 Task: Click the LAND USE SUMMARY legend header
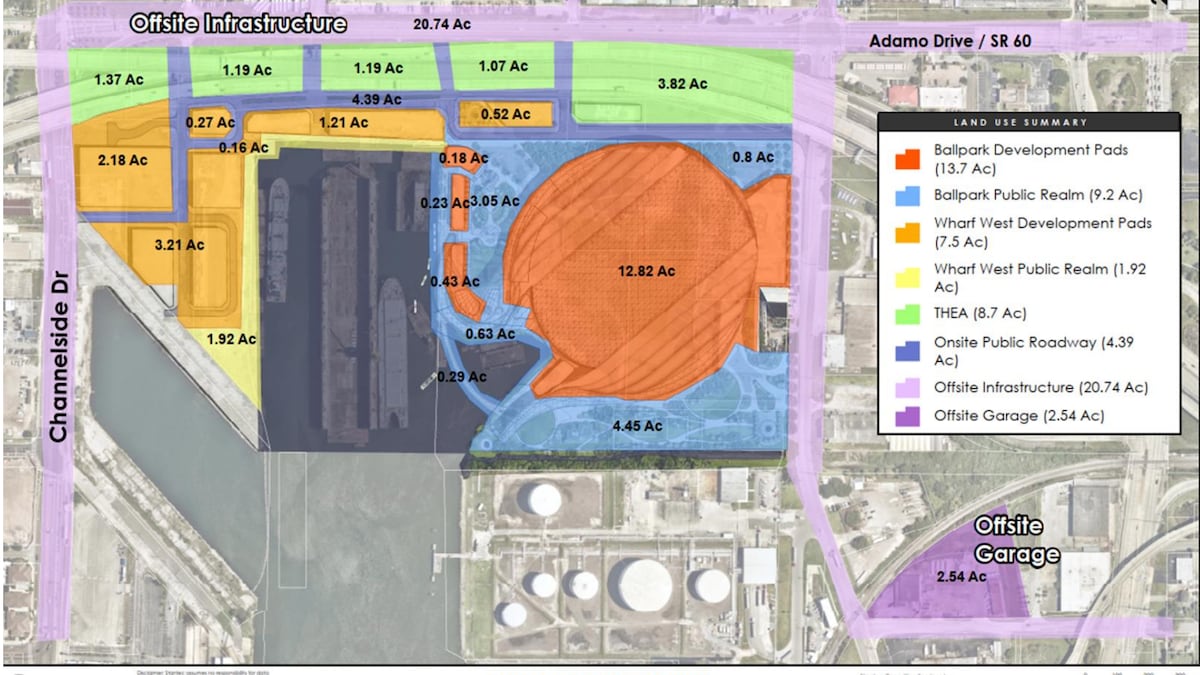pos(1028,122)
